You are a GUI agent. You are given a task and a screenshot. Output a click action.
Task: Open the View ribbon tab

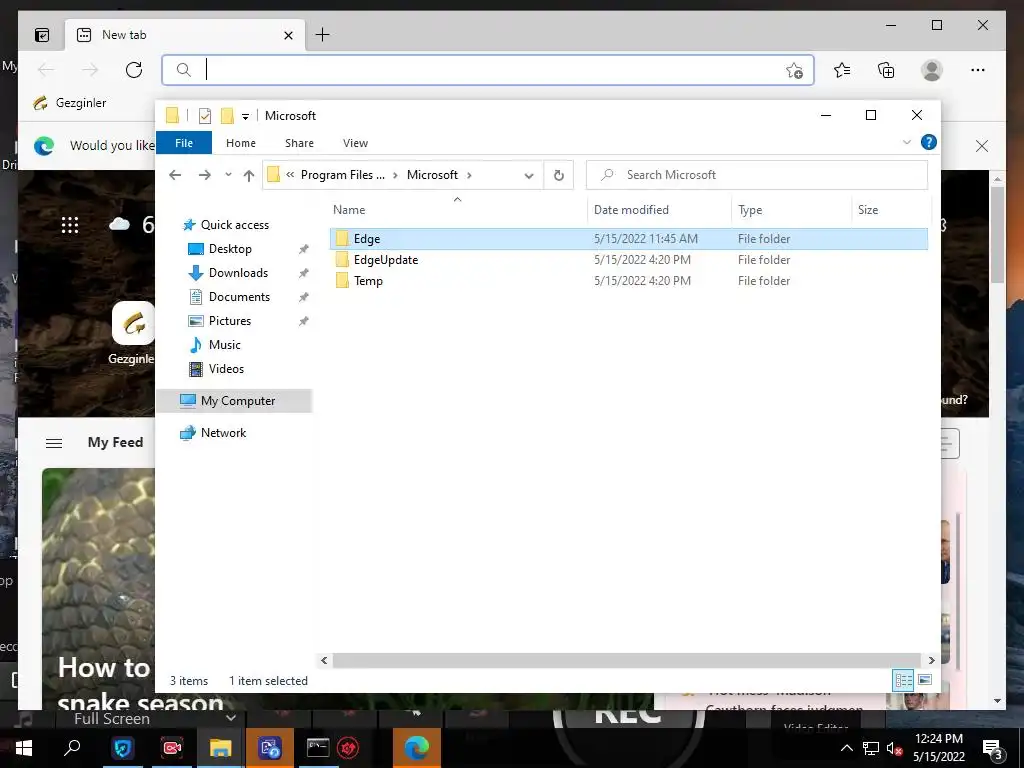coord(355,143)
